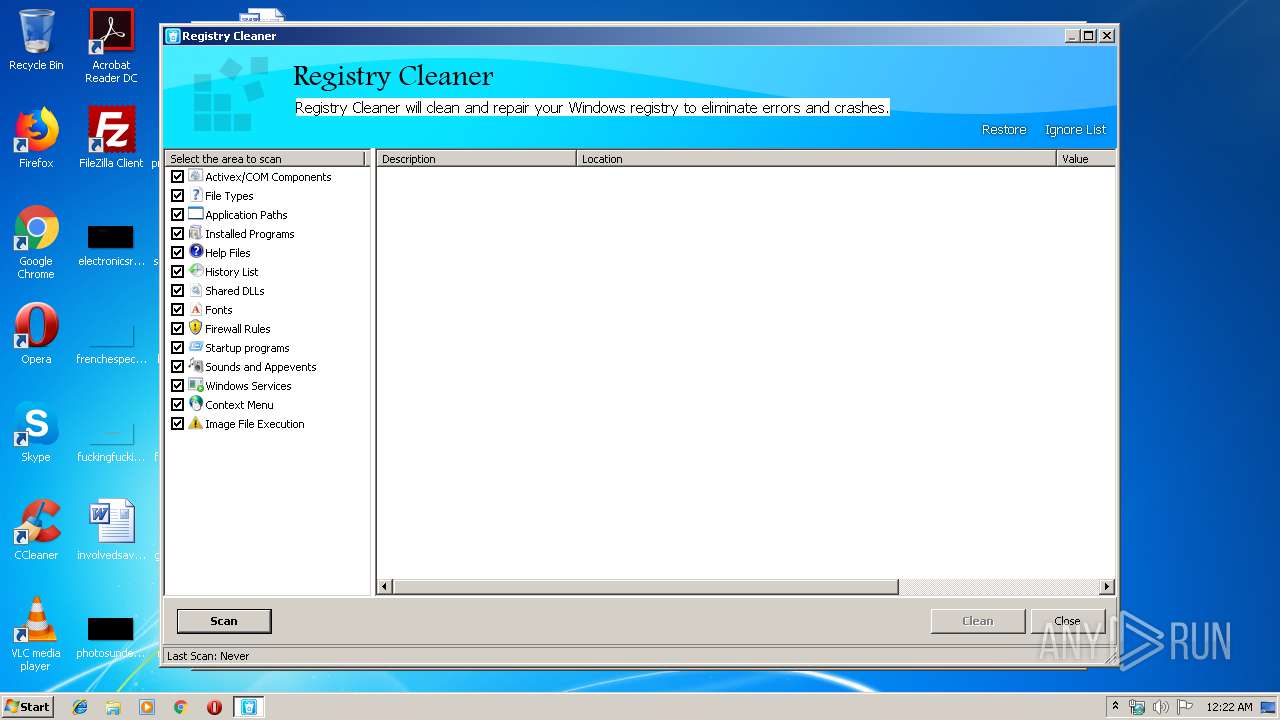Screen dimensions: 1280x720
Task: Click the Windows Start button
Action: coord(28,707)
